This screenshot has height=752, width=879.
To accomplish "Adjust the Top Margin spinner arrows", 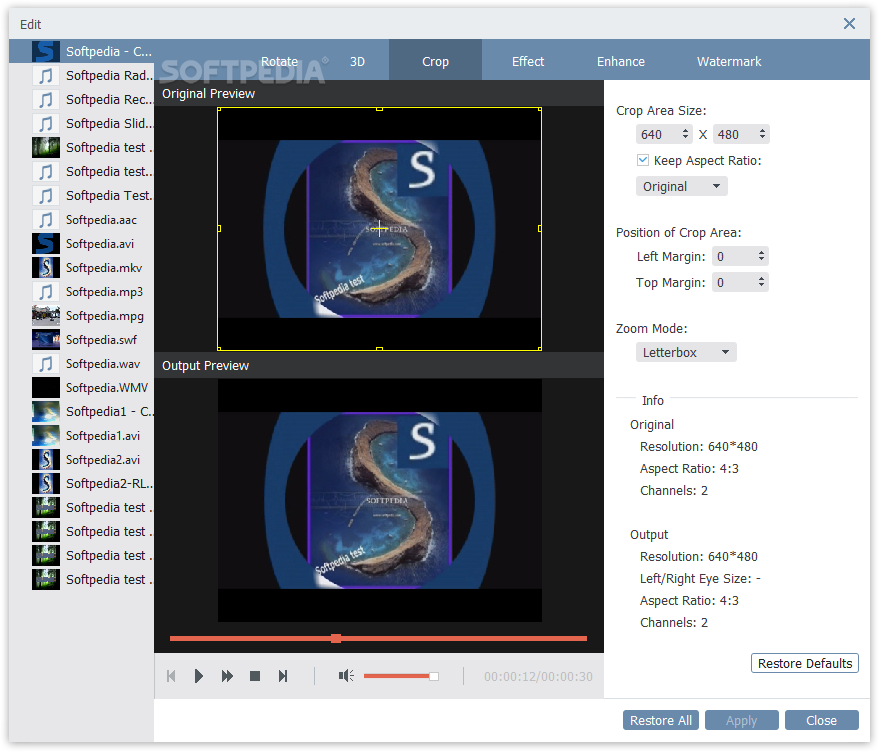I will [761, 282].
